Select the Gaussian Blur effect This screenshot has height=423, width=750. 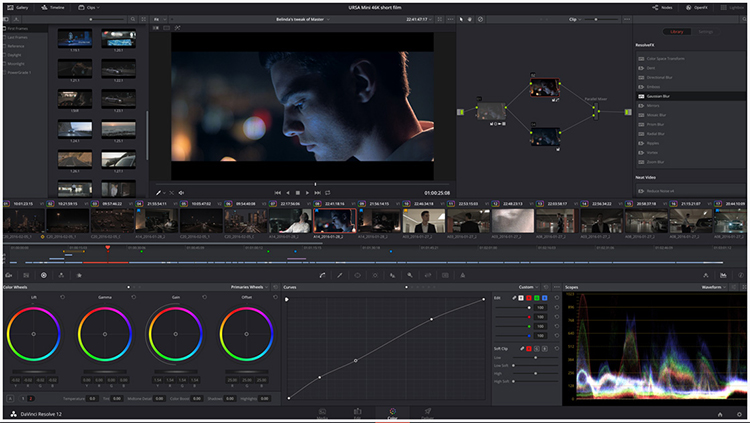tap(689, 96)
